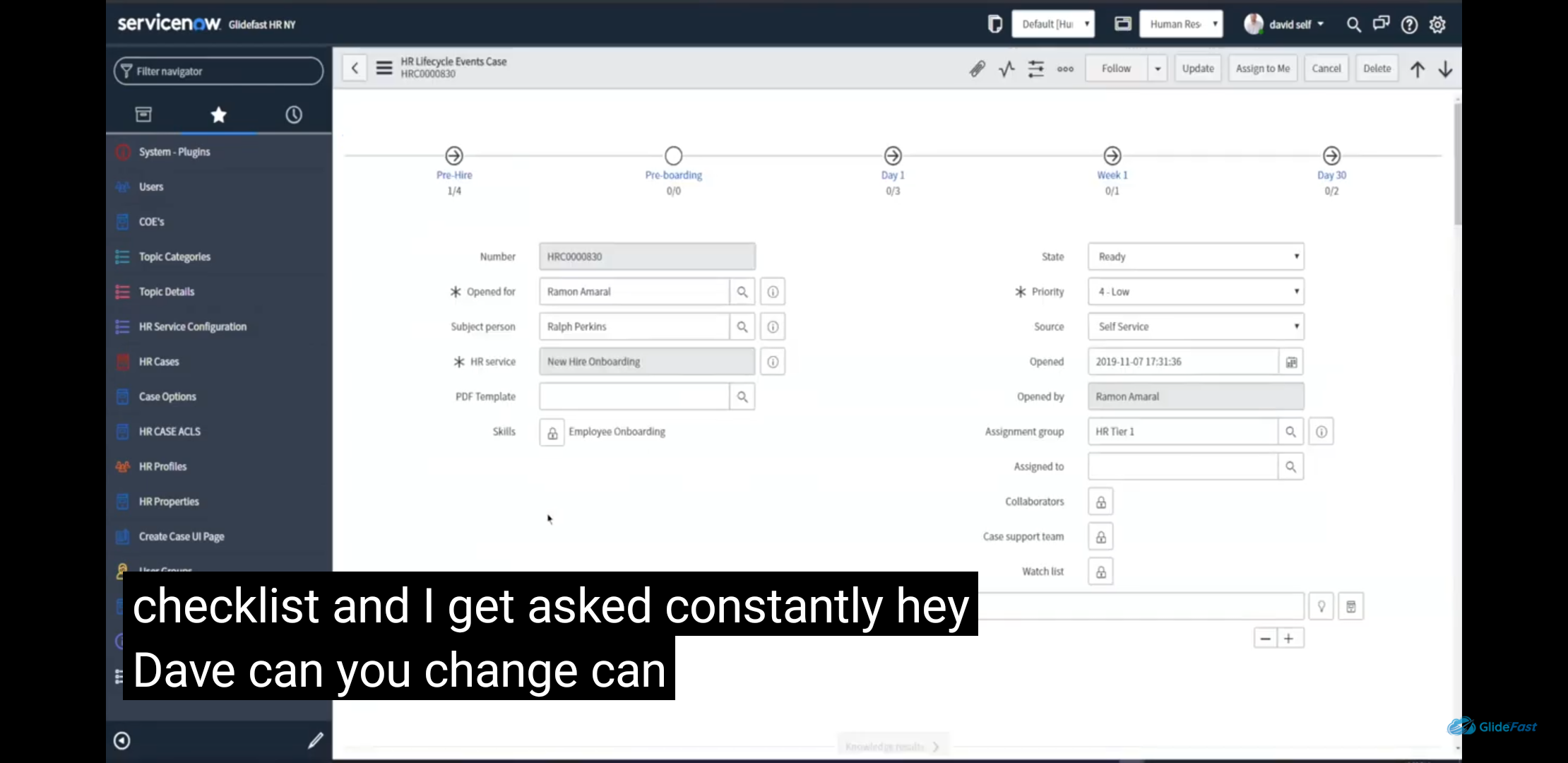This screenshot has width=1568, height=763.
Task: Click the Cancel button
Action: pyautogui.click(x=1326, y=69)
